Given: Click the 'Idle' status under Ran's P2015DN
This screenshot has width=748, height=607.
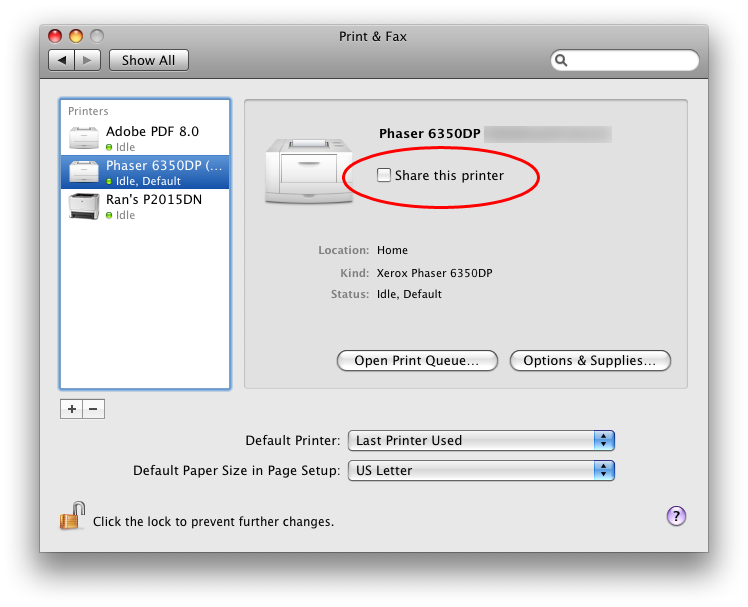Looking at the screenshot, I should (x=125, y=215).
